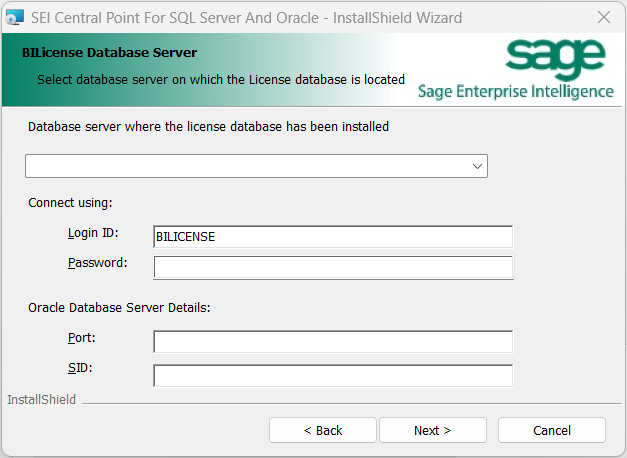Click 'Sage Enterprise Intelligence' text

pos(516,92)
